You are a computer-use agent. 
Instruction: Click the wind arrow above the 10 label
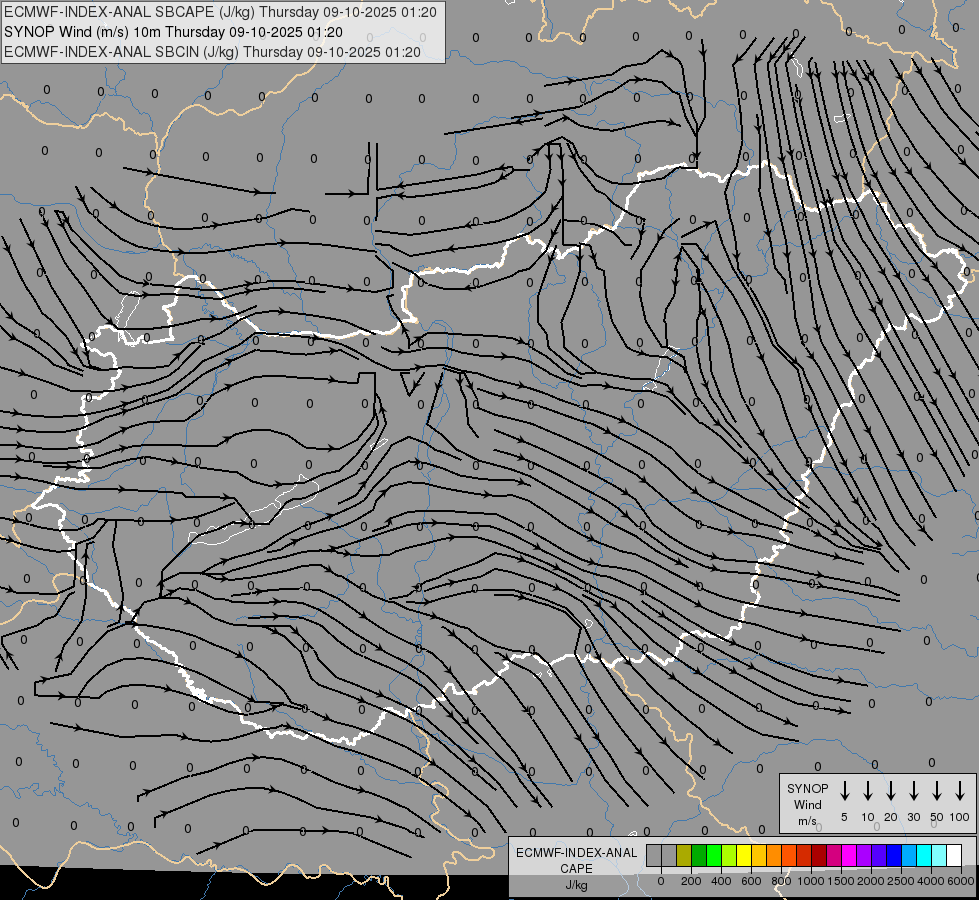point(867,791)
